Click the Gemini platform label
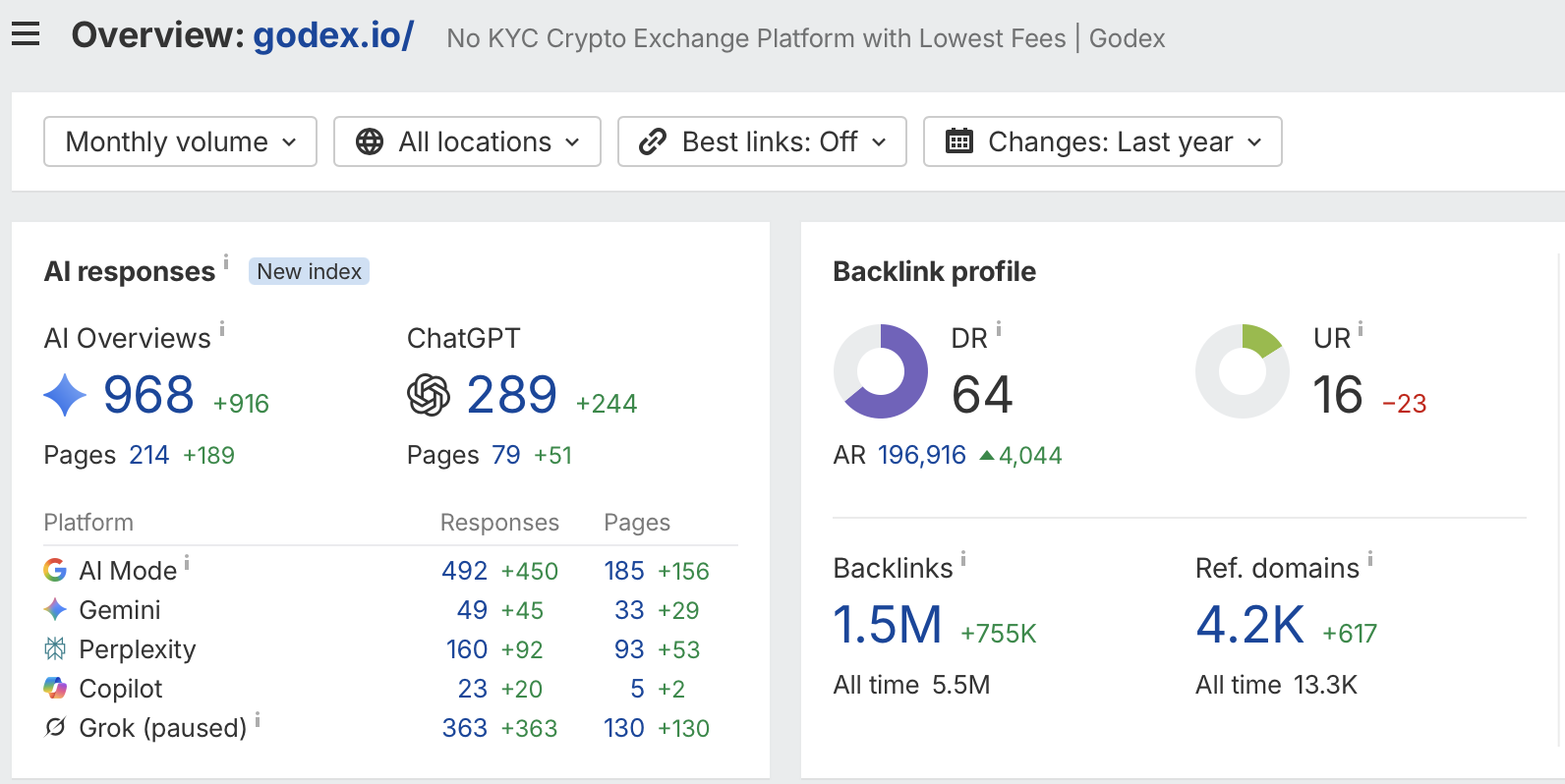Viewport: 1565px width, 784px height. point(120,610)
